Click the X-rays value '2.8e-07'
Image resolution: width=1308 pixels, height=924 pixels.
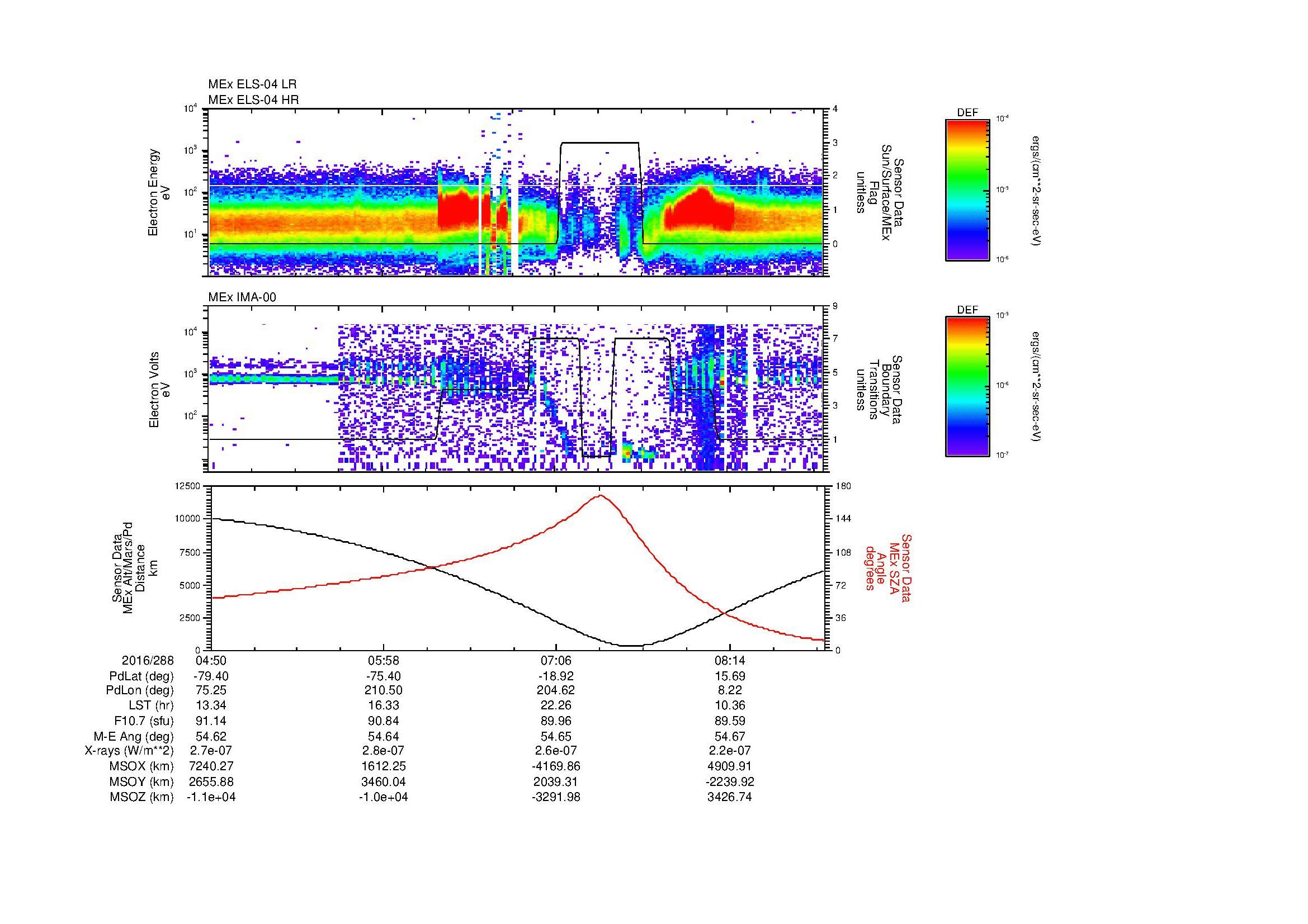(384, 751)
